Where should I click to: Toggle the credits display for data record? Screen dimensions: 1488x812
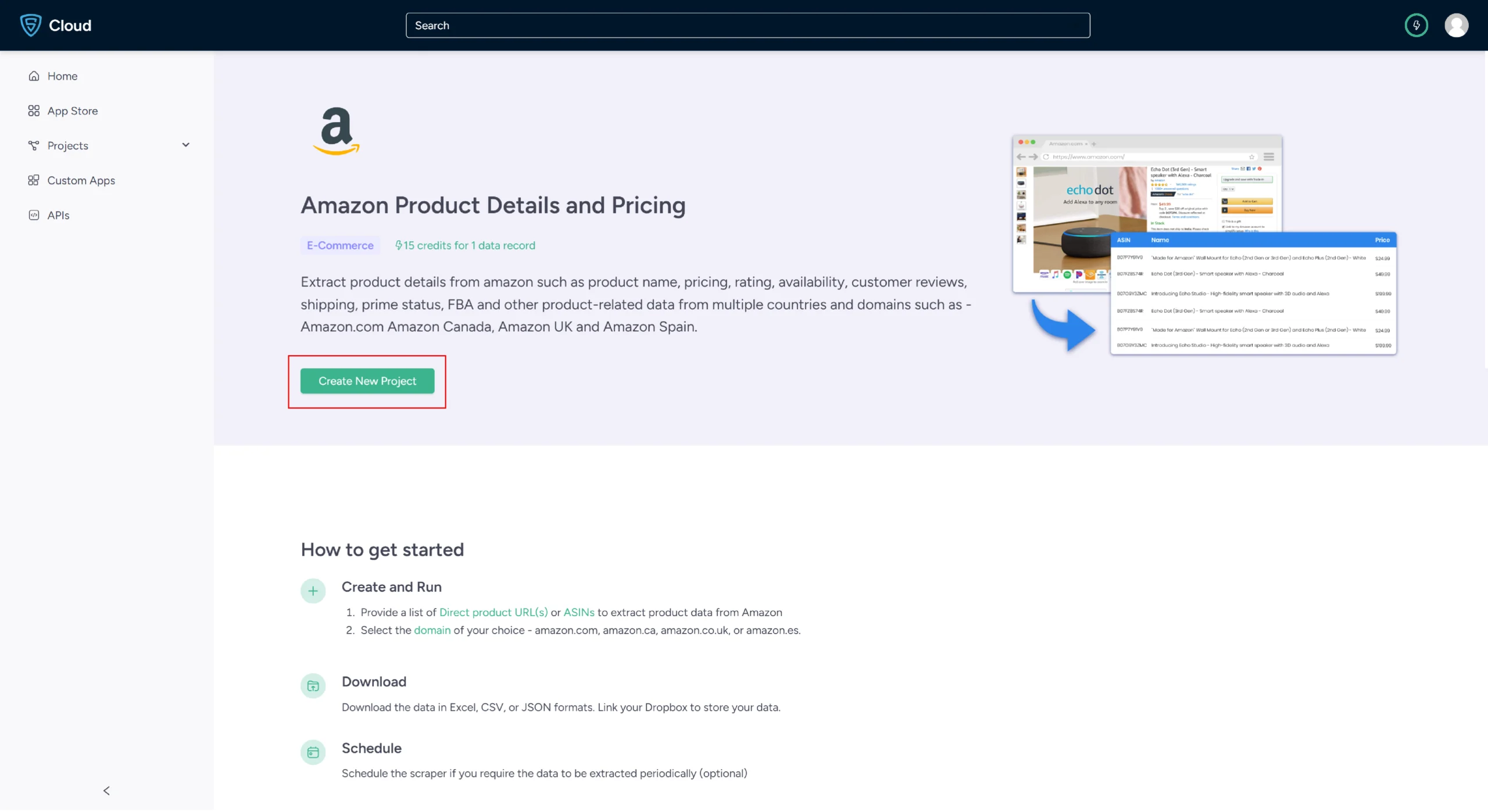click(464, 246)
